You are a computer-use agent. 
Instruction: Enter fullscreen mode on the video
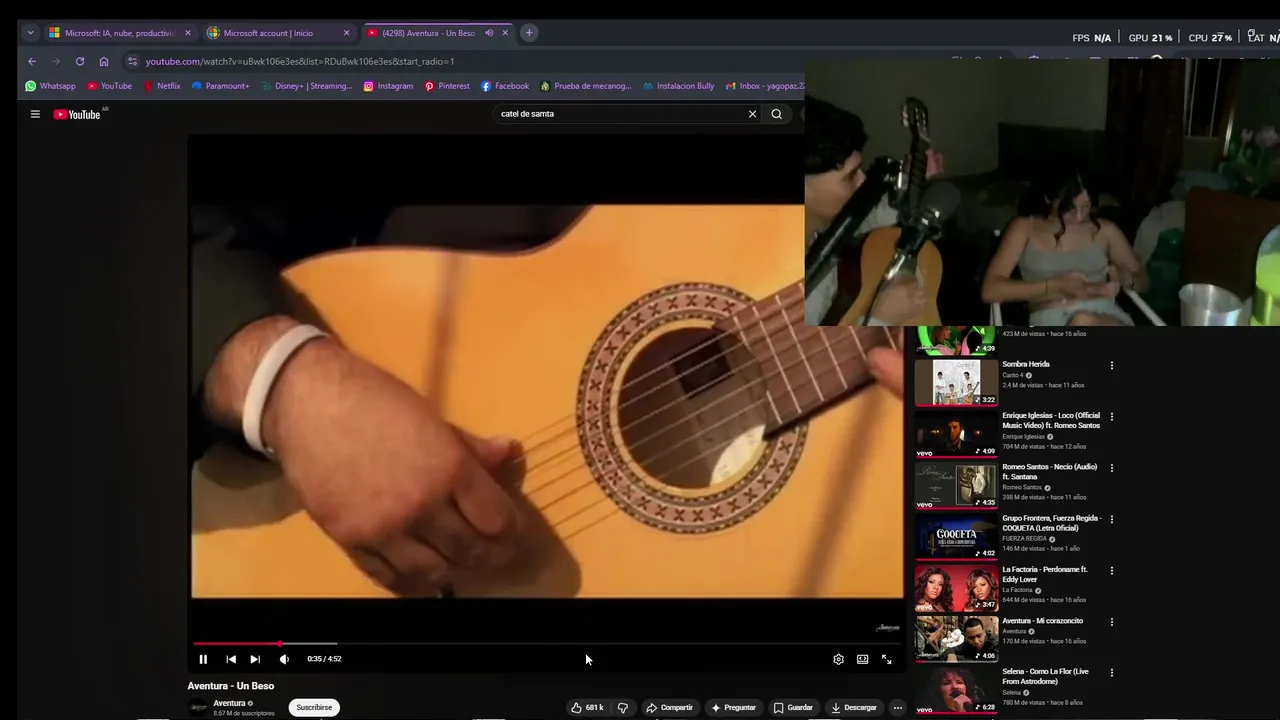(x=886, y=659)
